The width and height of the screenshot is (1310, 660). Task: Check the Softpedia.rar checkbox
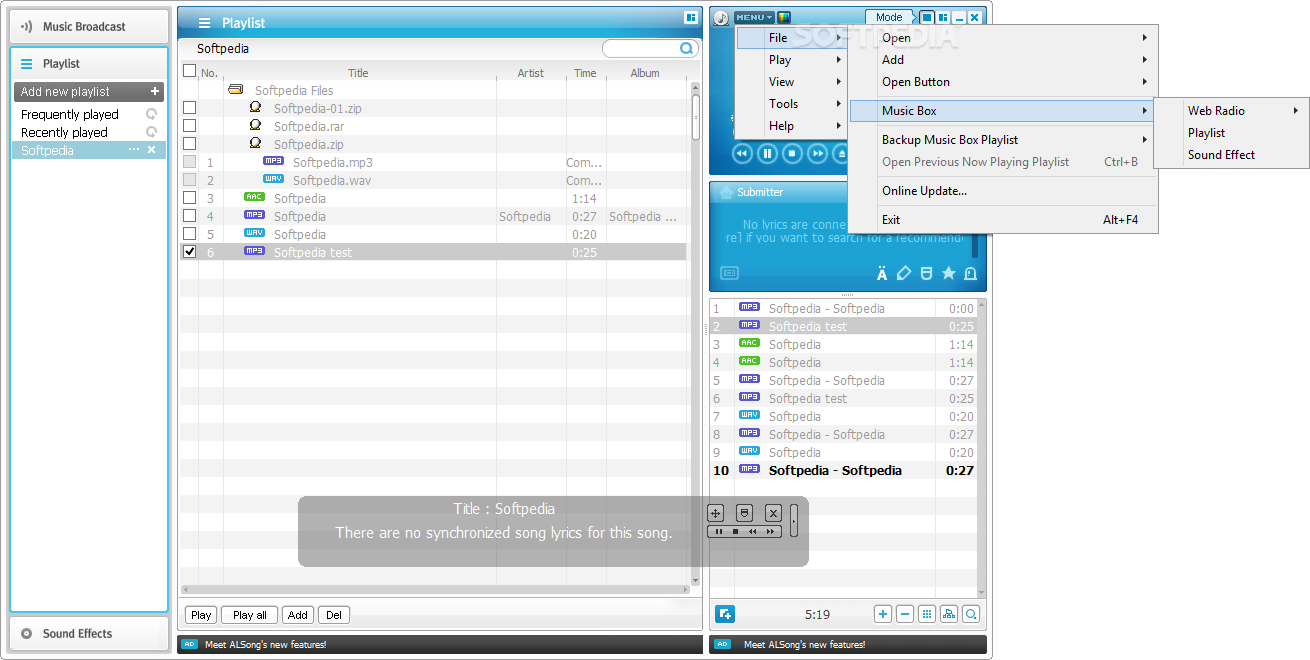click(x=190, y=126)
